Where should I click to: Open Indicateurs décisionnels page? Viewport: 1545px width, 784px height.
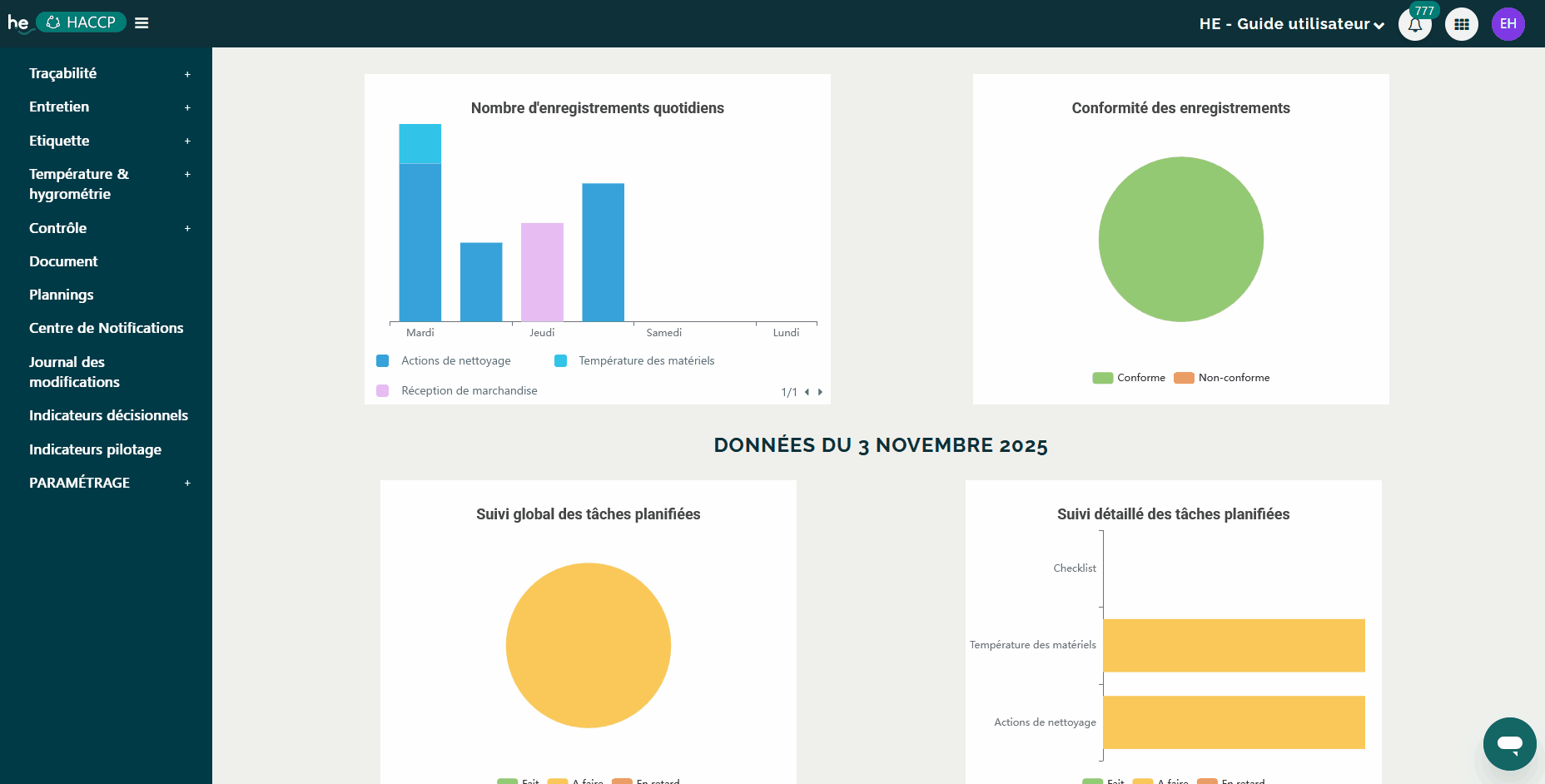point(108,415)
